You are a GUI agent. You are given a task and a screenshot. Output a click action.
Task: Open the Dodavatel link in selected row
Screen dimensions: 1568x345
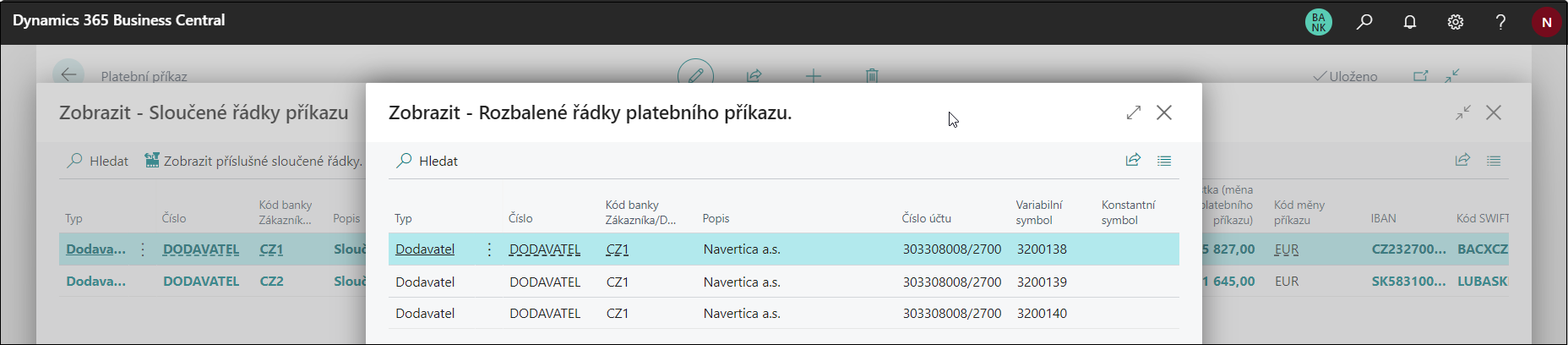pyautogui.click(x=425, y=249)
